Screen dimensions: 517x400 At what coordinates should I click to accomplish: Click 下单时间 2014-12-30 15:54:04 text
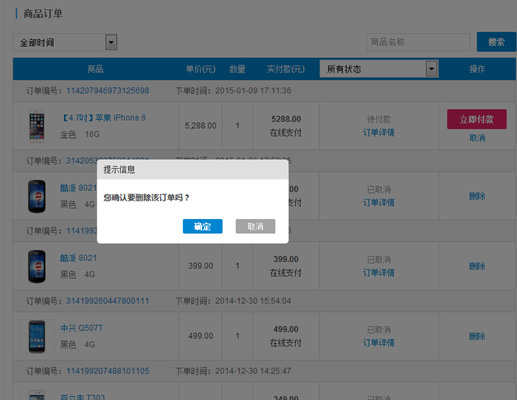[233, 301]
